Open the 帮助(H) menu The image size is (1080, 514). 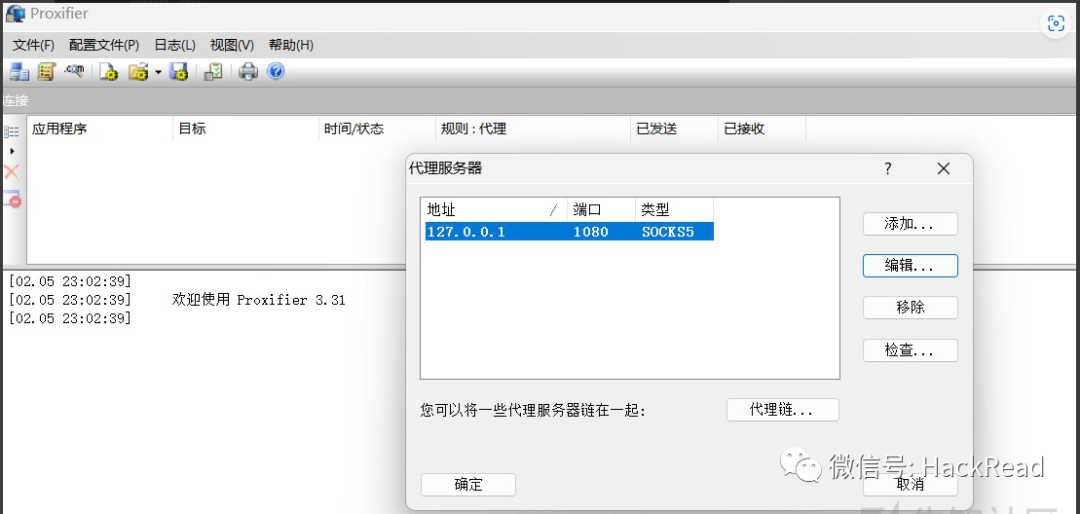(291, 45)
